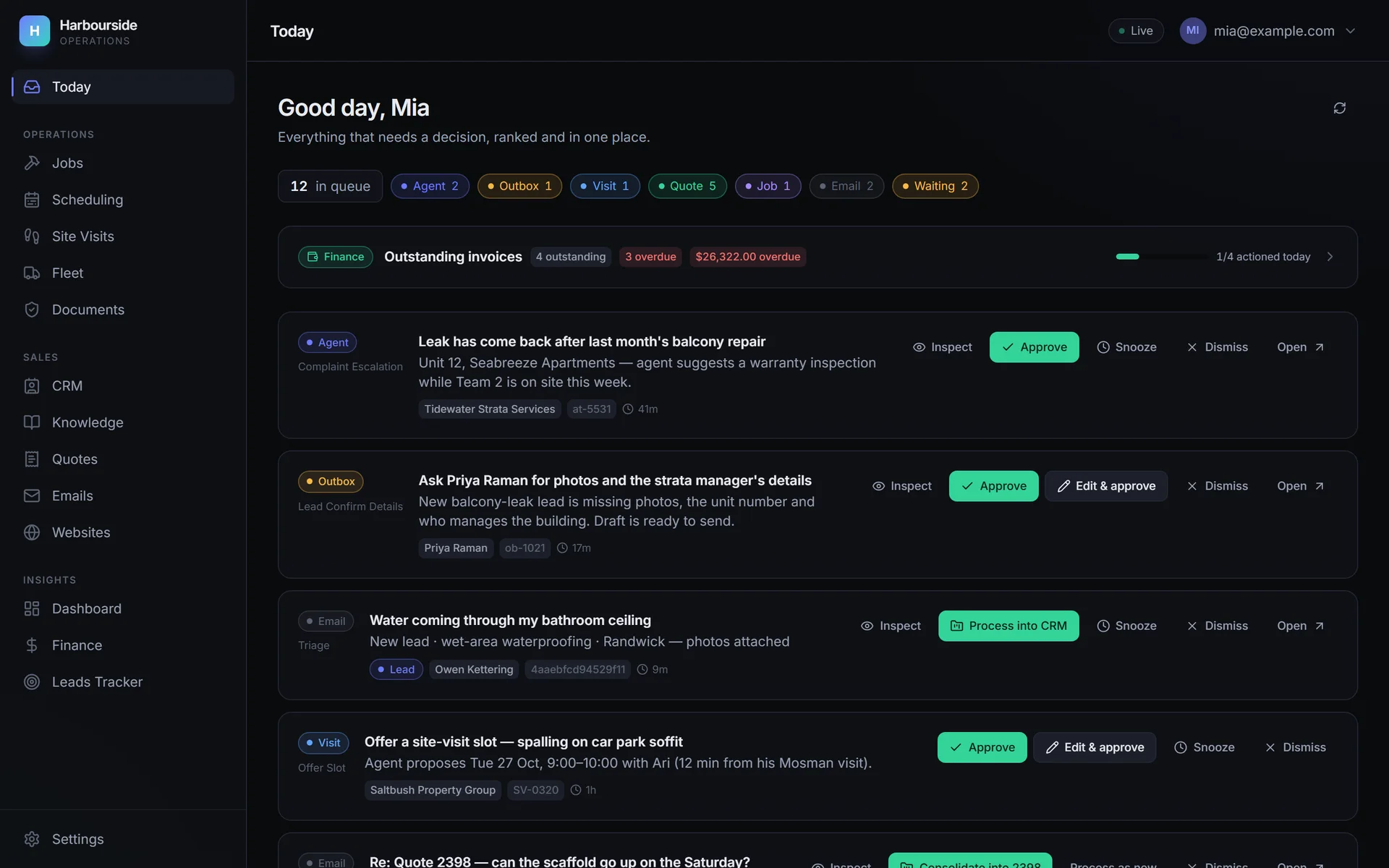Open Jobs in the sidebar
Image resolution: width=1389 pixels, height=868 pixels.
click(123, 163)
